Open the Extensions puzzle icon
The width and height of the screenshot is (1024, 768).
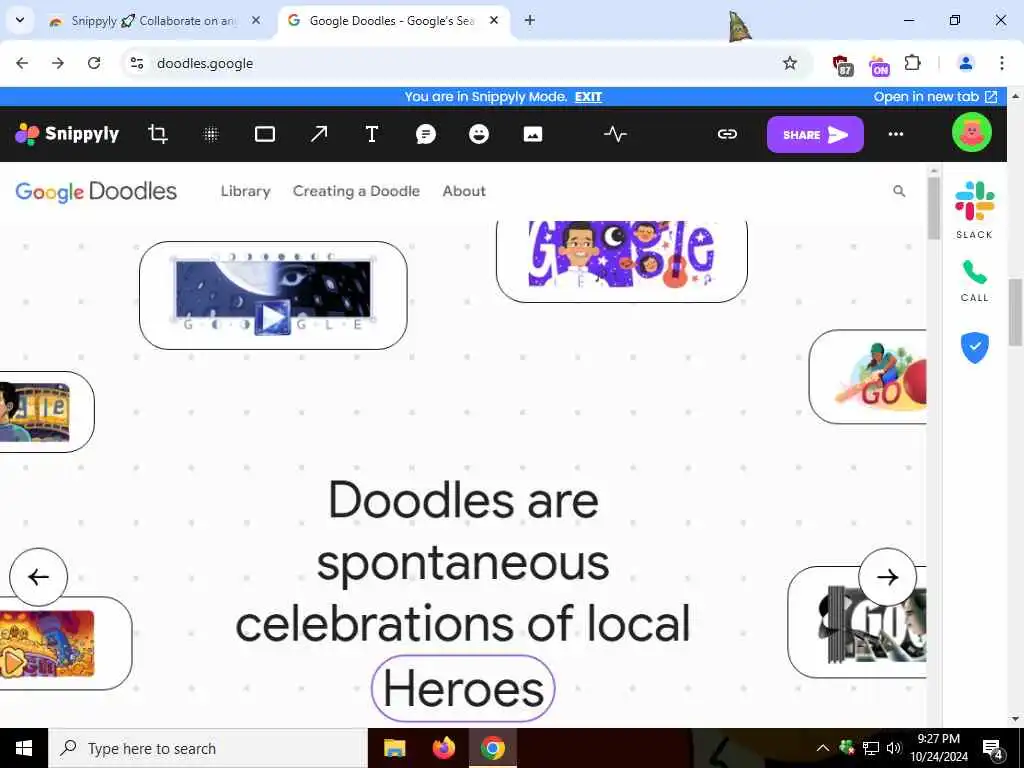(913, 63)
